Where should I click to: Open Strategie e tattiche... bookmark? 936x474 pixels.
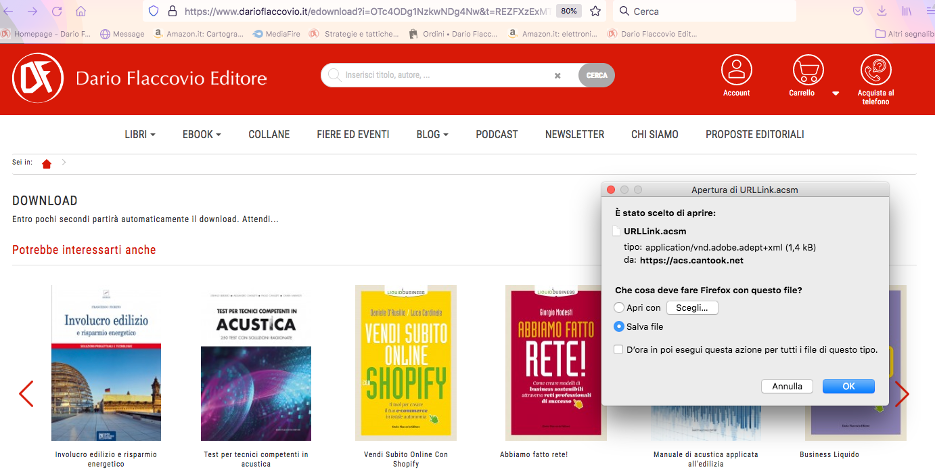point(355,34)
